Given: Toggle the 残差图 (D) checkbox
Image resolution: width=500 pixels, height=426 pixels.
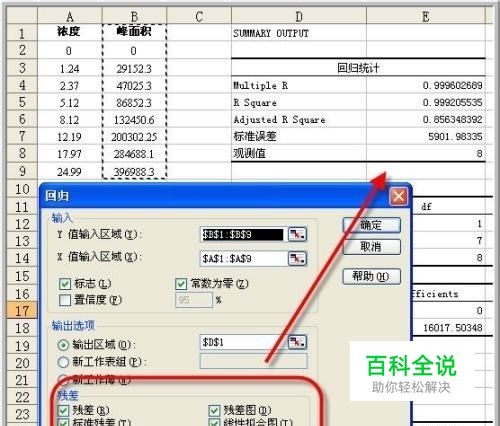Looking at the screenshot, I should point(214,410).
